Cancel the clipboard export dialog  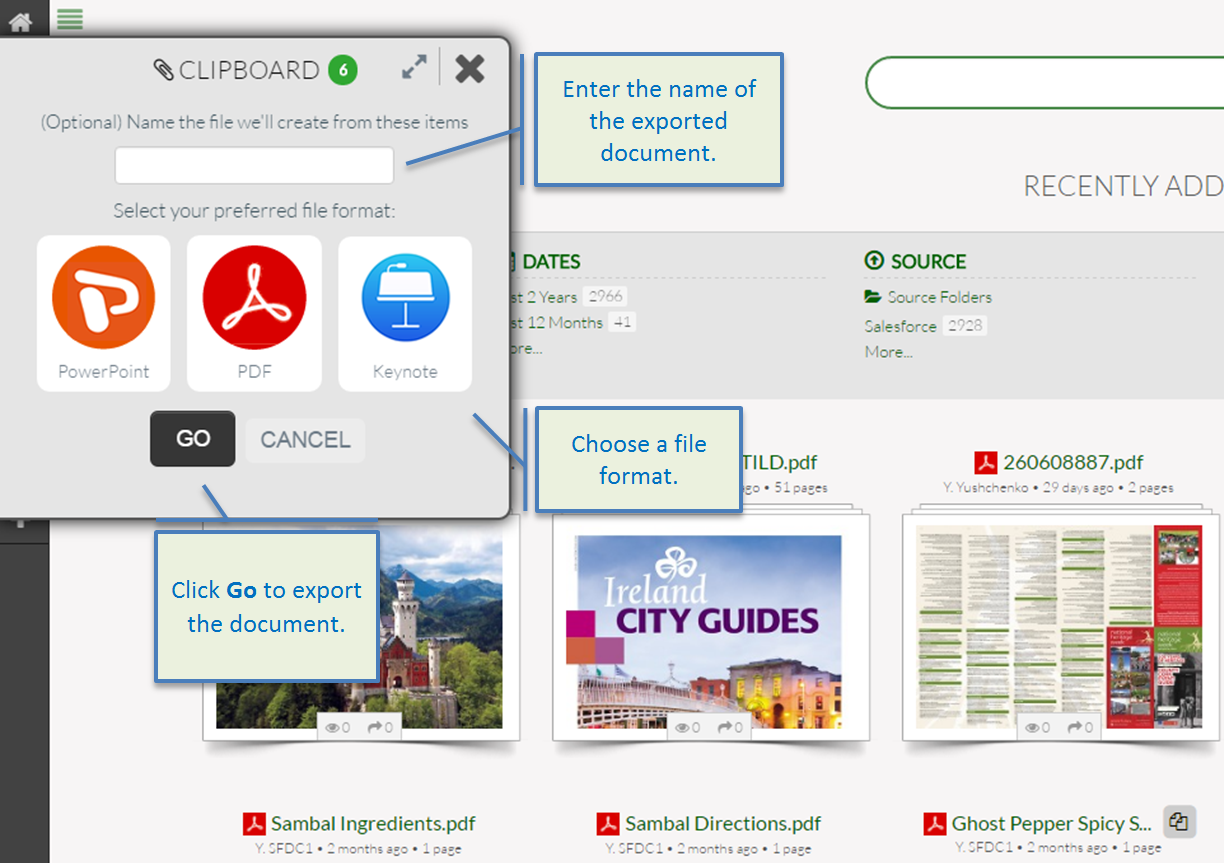(x=305, y=439)
